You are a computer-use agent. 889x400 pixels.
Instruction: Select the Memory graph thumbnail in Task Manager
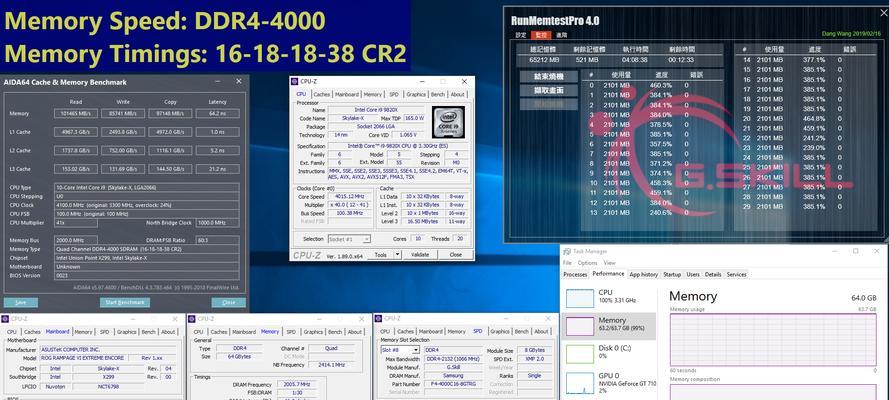(579, 326)
